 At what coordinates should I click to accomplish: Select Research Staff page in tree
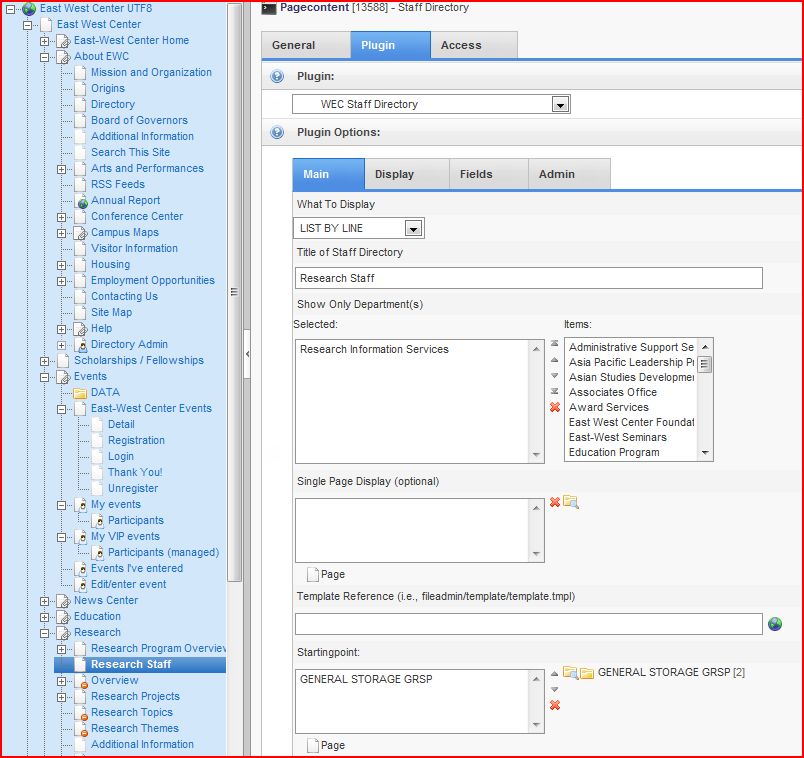click(x=131, y=664)
